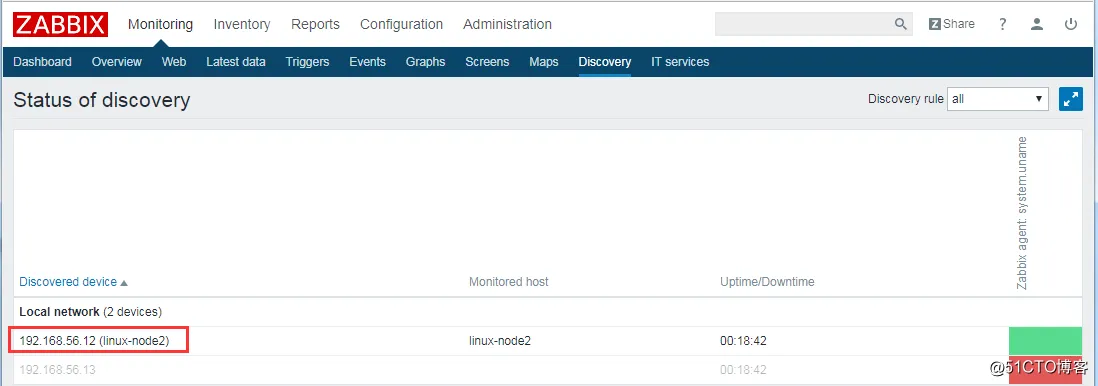Viewport: 1098px width, 386px height.
Task: Click the sort arrow beside Discovered device
Action: tap(124, 283)
